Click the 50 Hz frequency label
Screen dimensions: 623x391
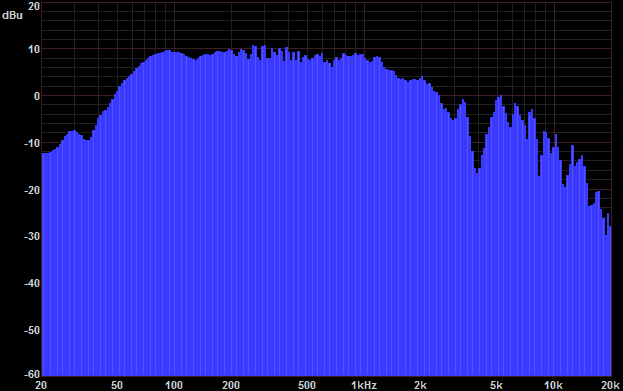pos(117,385)
